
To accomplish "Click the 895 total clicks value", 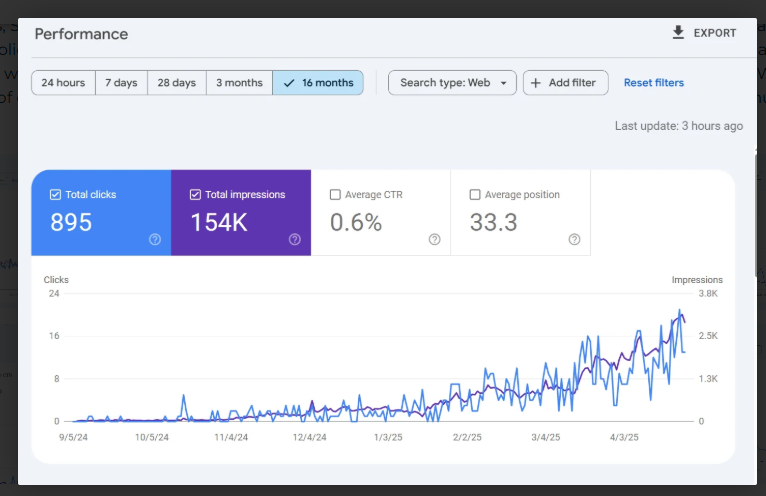I will (71, 222).
